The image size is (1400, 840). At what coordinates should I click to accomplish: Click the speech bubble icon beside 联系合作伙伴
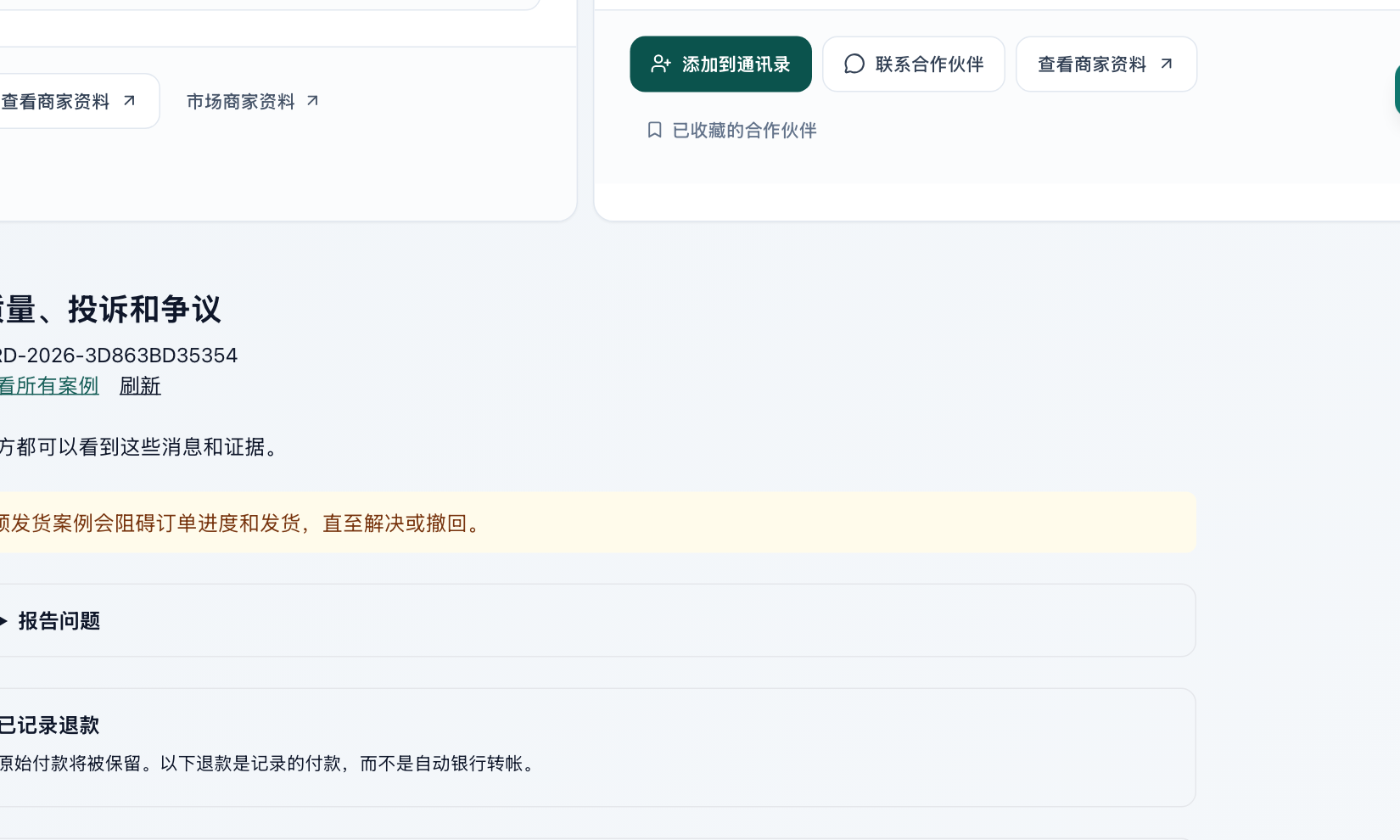854,64
